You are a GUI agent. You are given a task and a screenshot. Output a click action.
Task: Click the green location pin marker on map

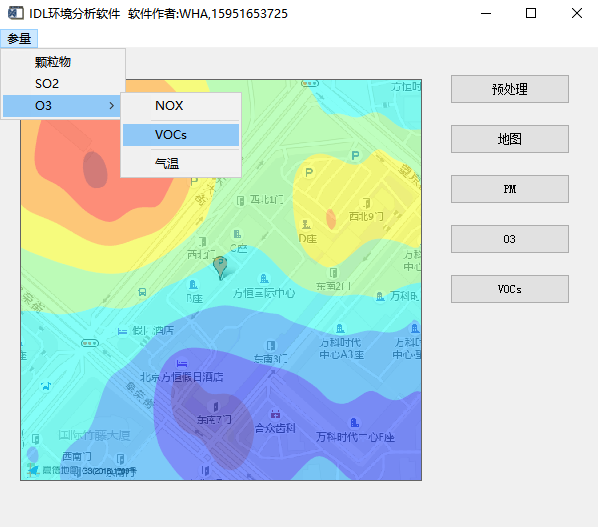pyautogui.click(x=220, y=267)
